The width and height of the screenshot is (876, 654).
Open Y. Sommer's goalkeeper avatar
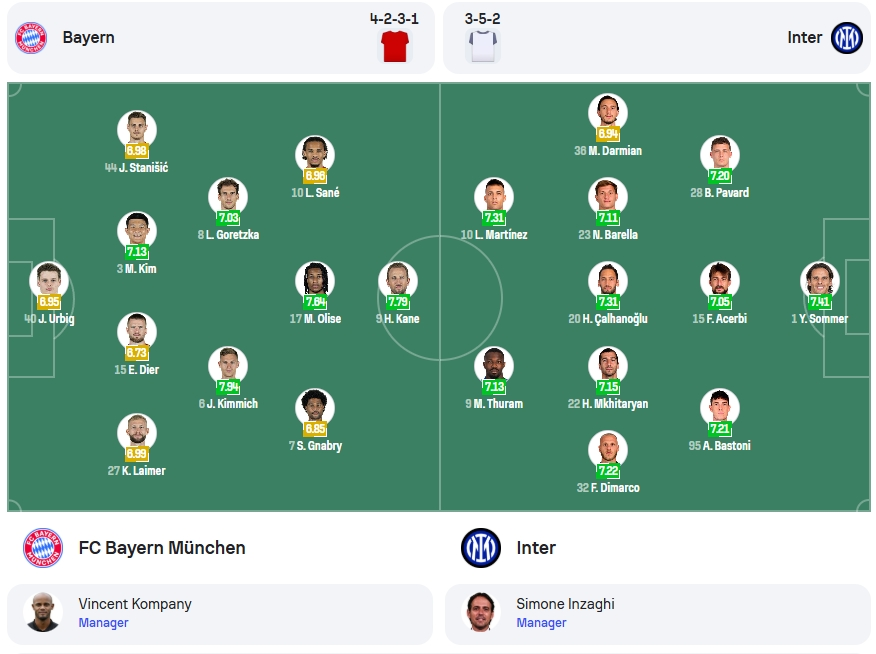tap(820, 280)
